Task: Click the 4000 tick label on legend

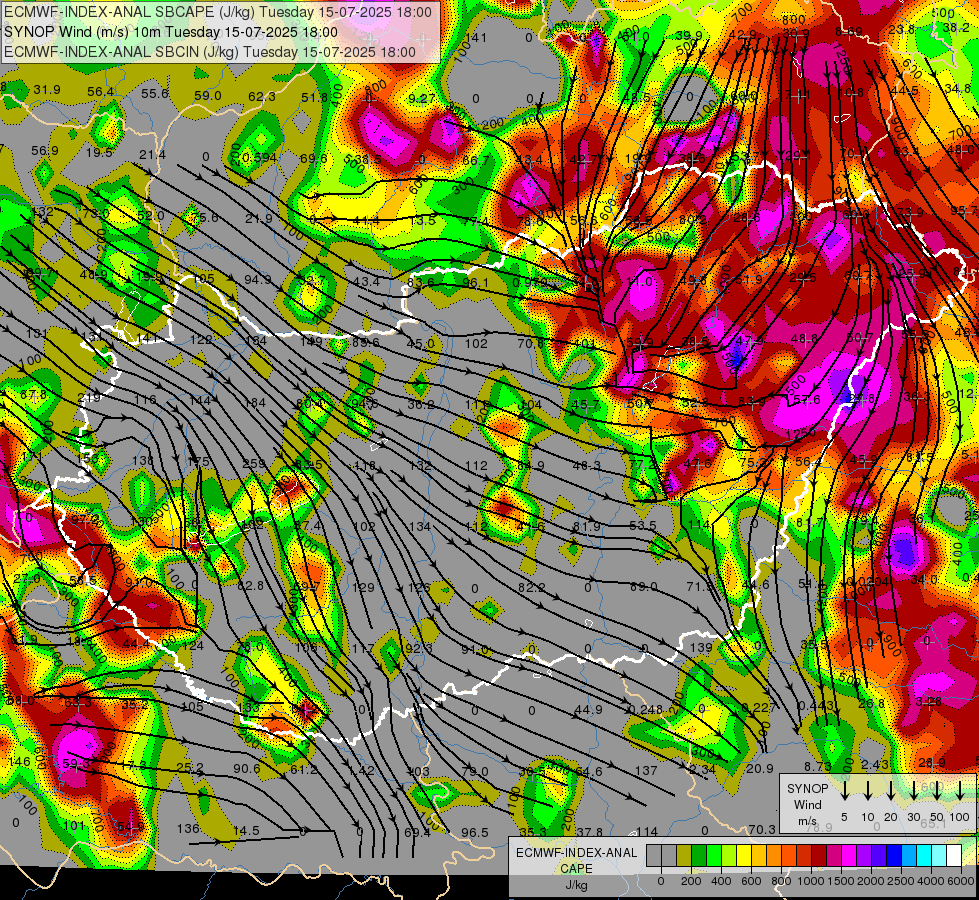Action: tap(931, 881)
